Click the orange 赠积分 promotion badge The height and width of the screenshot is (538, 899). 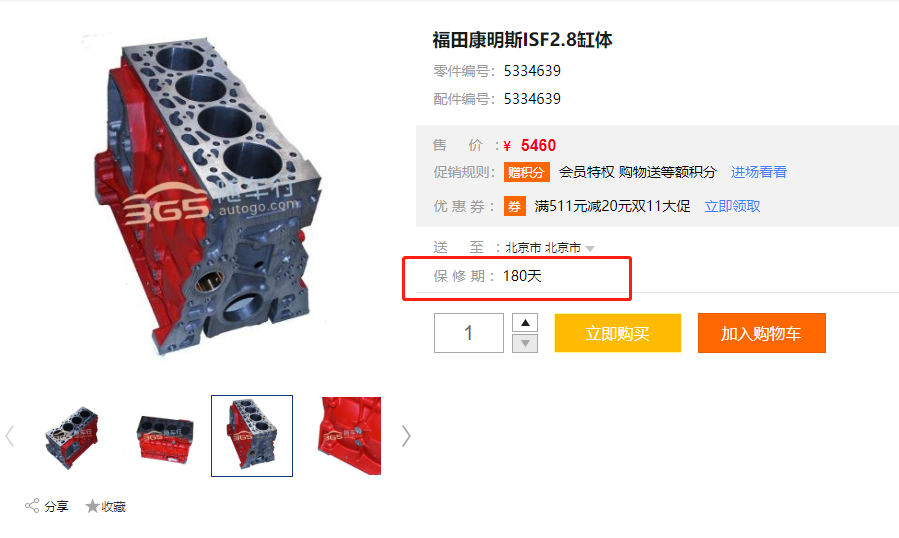tap(526, 172)
